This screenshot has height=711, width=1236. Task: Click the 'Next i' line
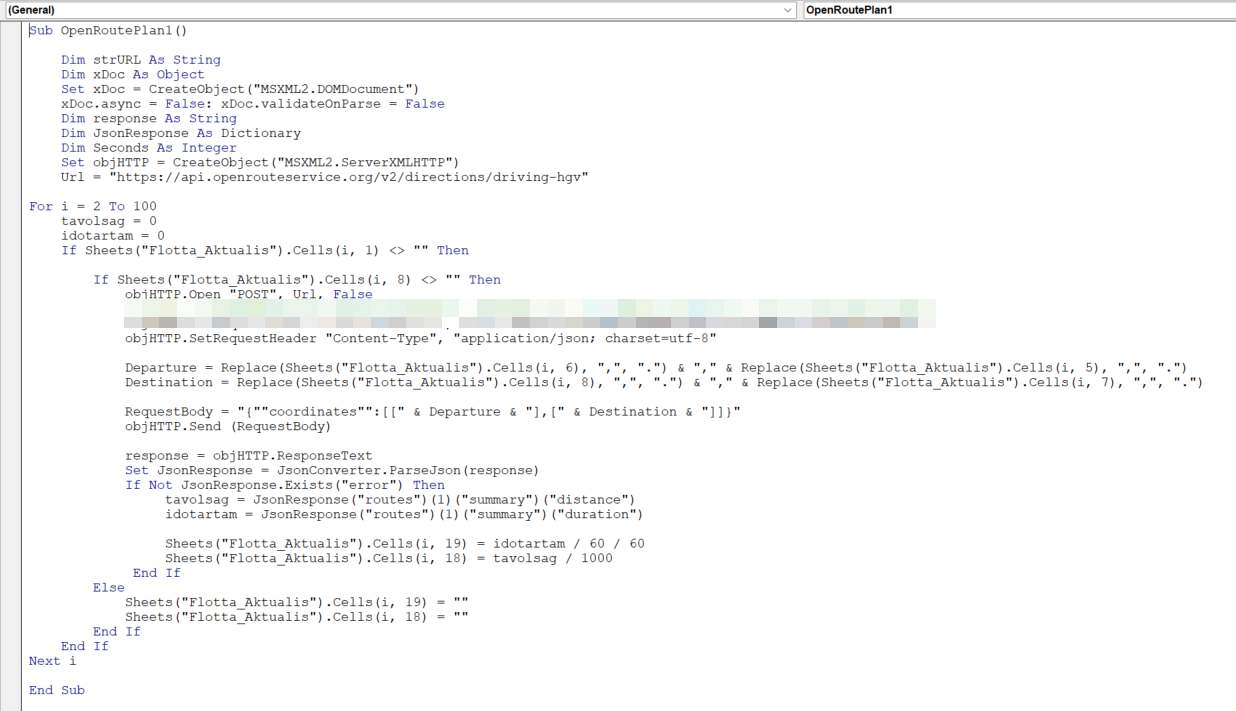pyautogui.click(x=53, y=661)
